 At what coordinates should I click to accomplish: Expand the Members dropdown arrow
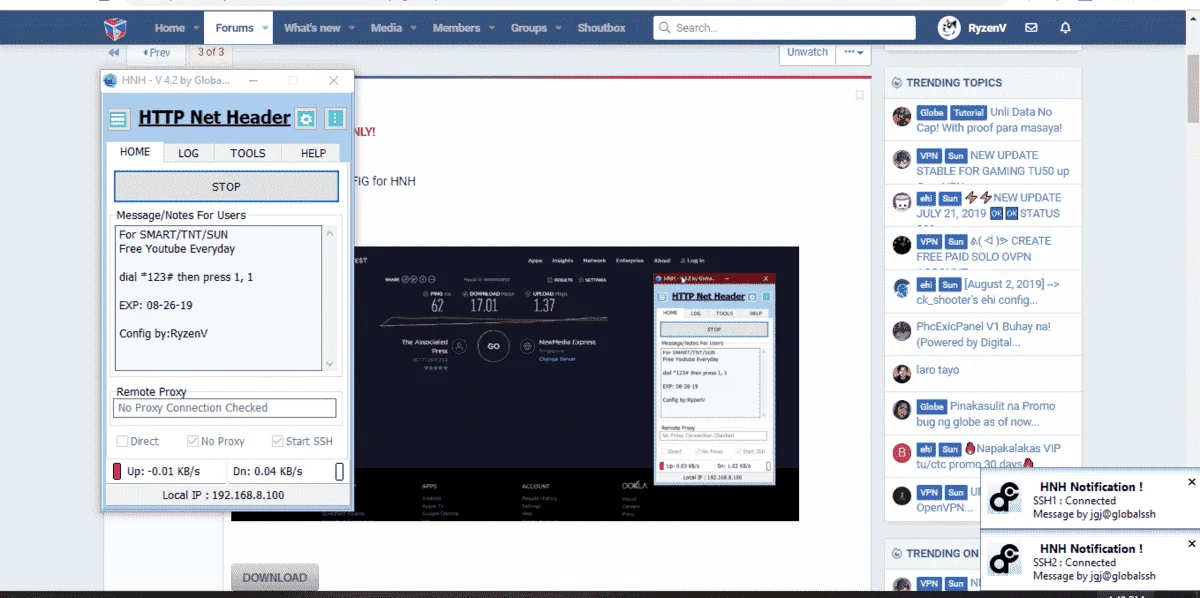coord(491,29)
